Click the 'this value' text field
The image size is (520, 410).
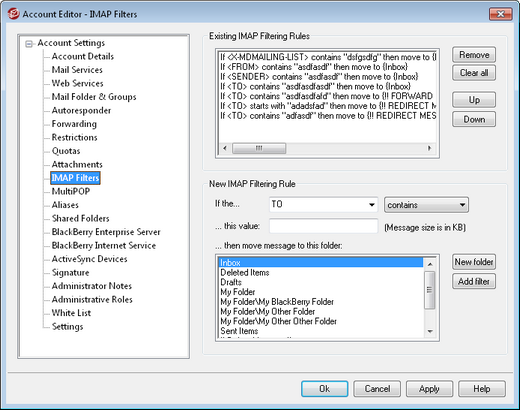point(323,226)
